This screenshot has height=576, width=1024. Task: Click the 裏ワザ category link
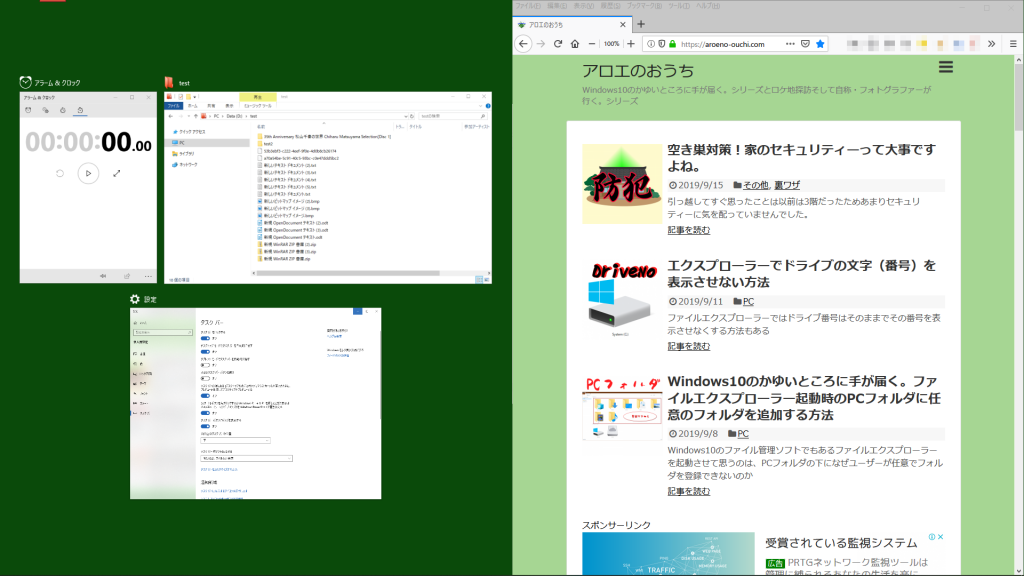click(787, 185)
